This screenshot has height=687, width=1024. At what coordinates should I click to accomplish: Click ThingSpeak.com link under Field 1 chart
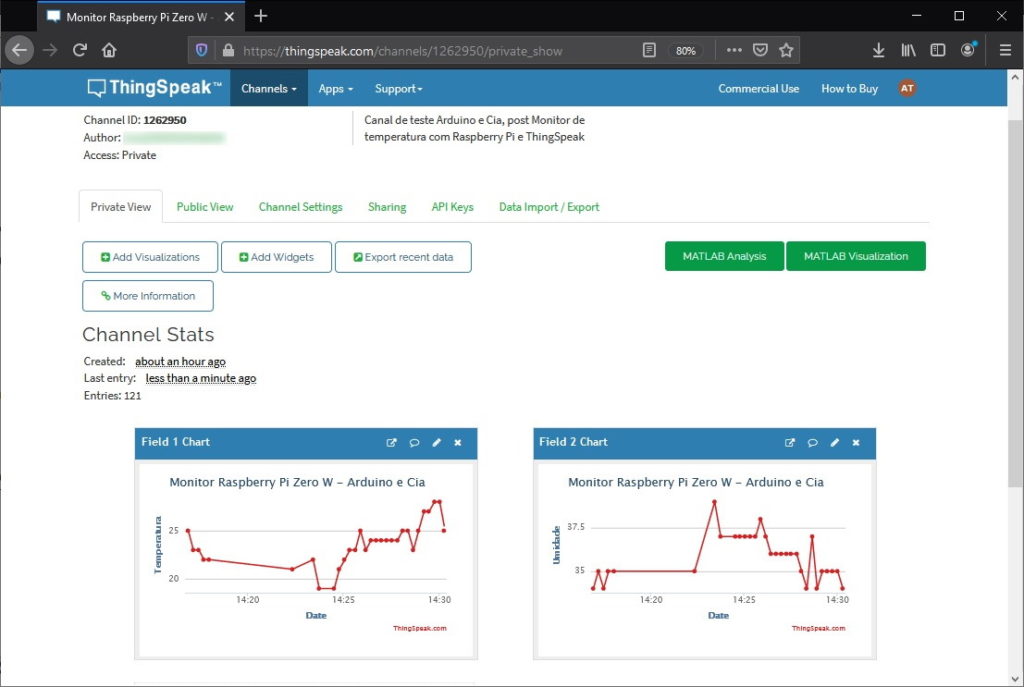point(419,628)
